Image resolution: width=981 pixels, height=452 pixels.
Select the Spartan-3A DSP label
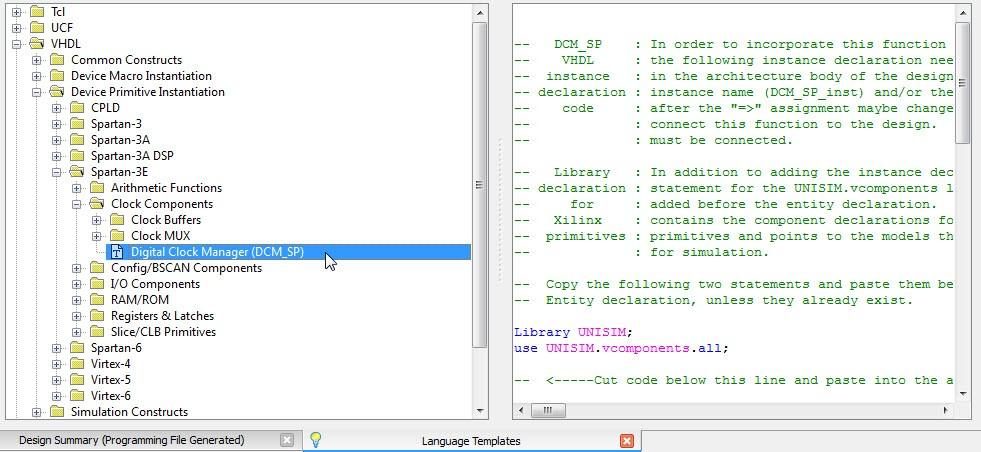pos(132,156)
